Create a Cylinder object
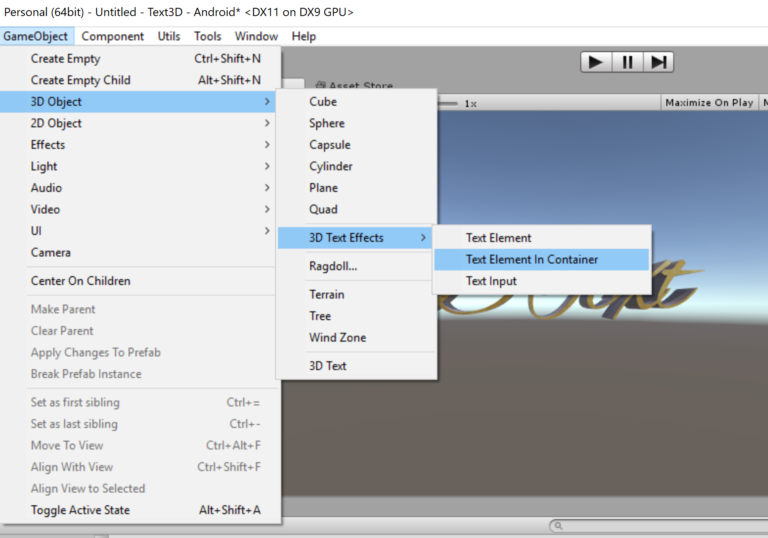Viewport: 768px width, 538px height. (x=357, y=167)
